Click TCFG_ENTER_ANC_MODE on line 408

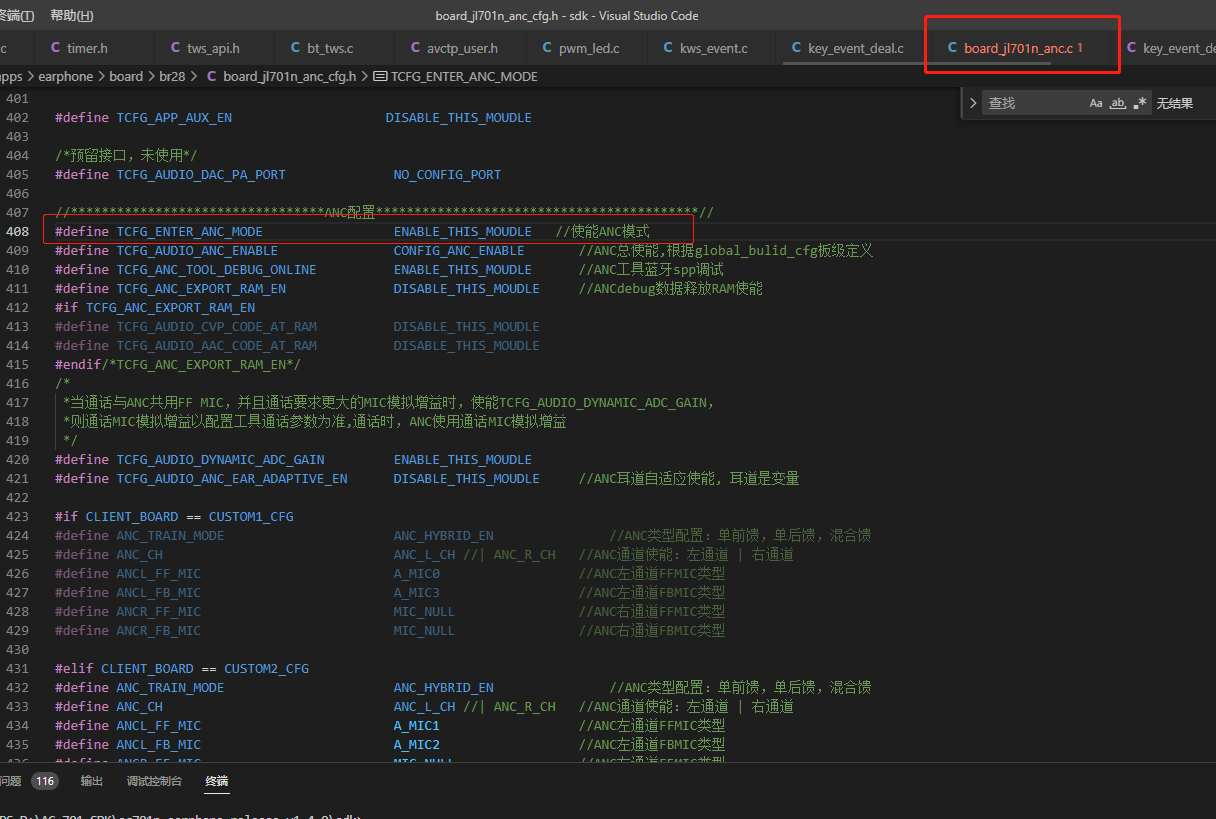coord(189,232)
